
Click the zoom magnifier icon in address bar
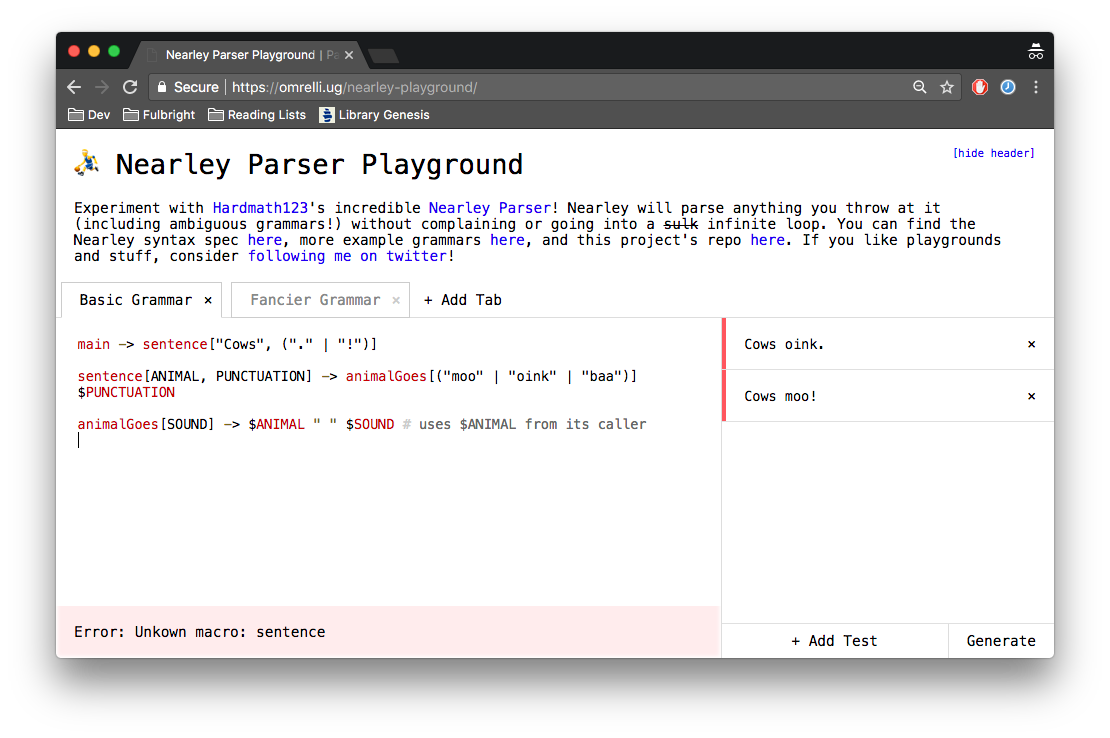pos(919,87)
